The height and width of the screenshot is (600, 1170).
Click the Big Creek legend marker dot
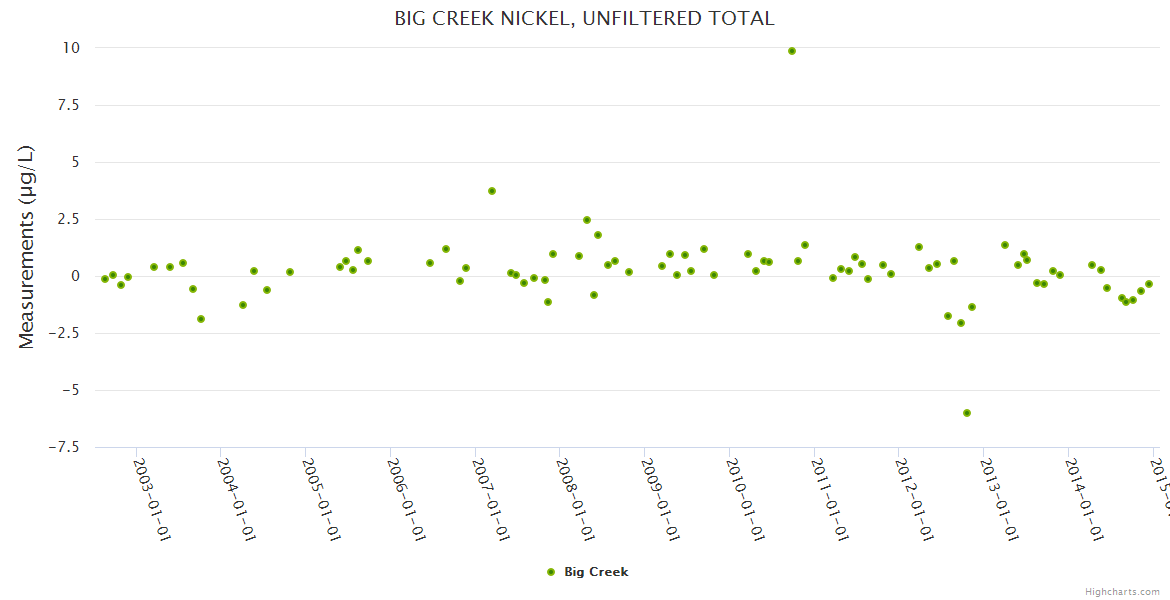pos(551,572)
